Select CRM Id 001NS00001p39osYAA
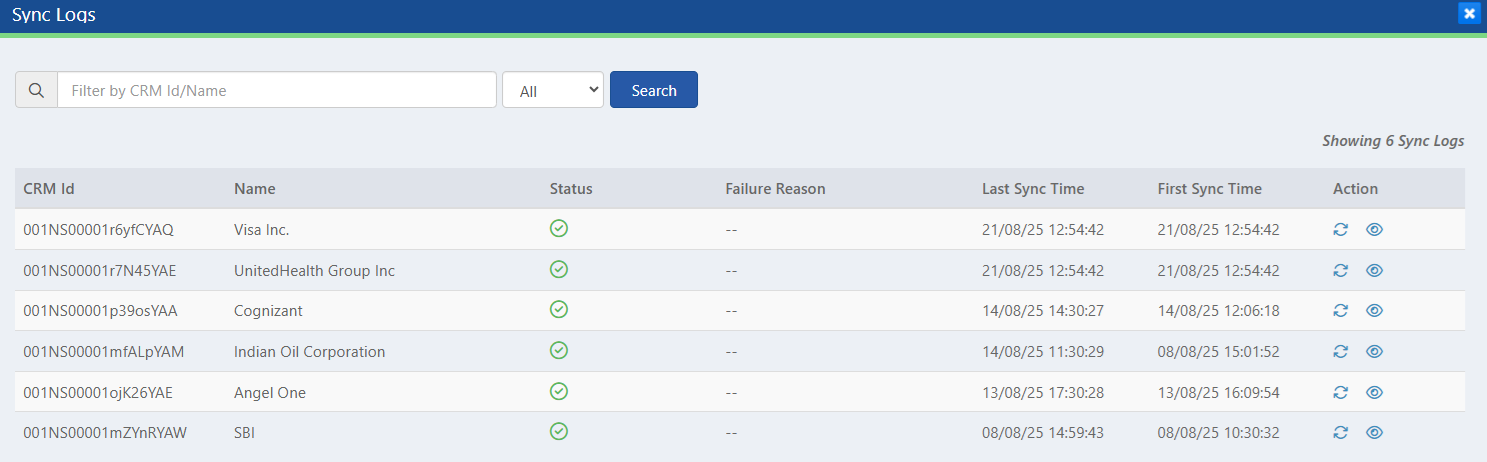This screenshot has height=462, width=1487. [100, 311]
